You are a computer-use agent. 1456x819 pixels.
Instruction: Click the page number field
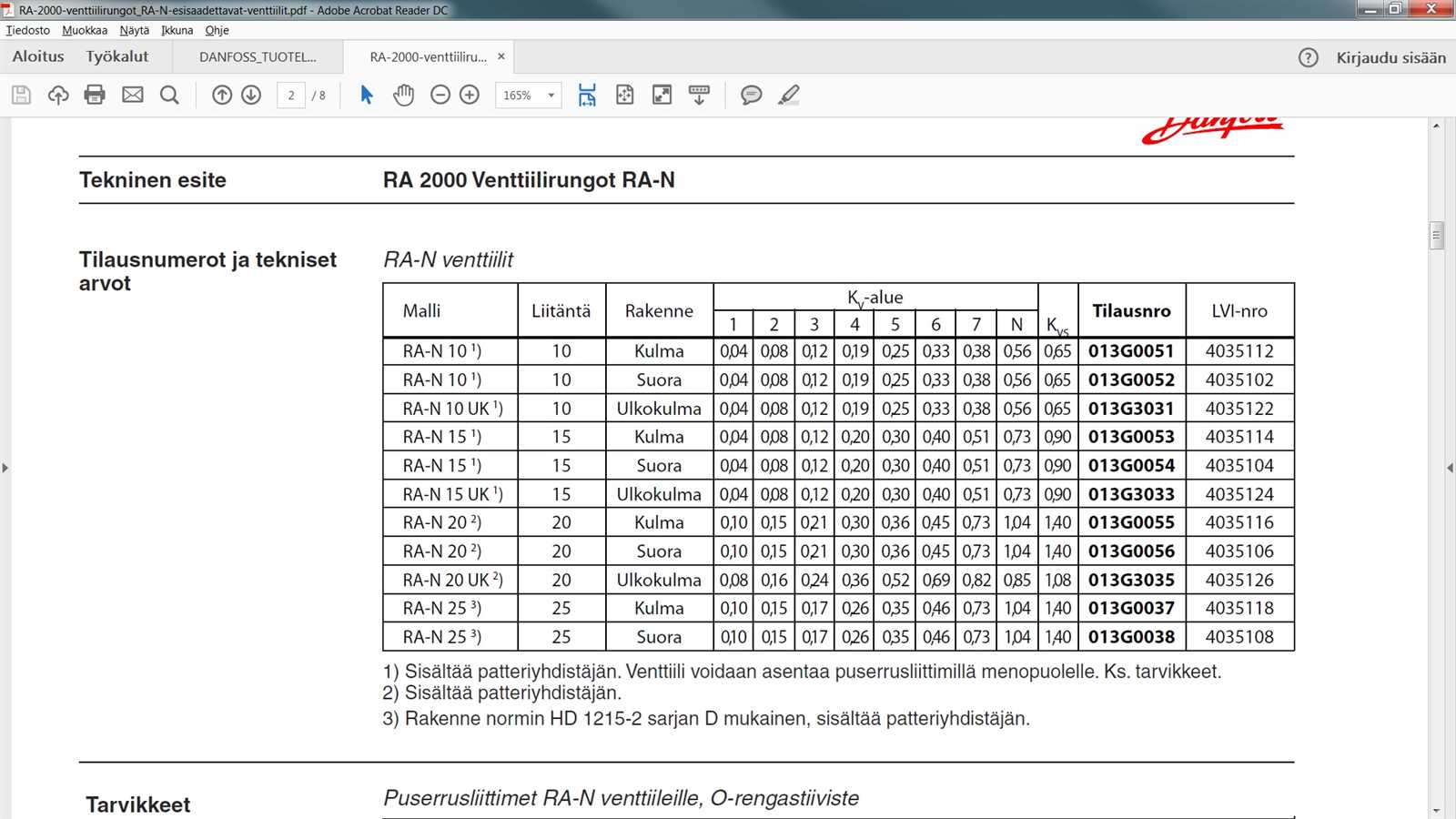(x=291, y=95)
